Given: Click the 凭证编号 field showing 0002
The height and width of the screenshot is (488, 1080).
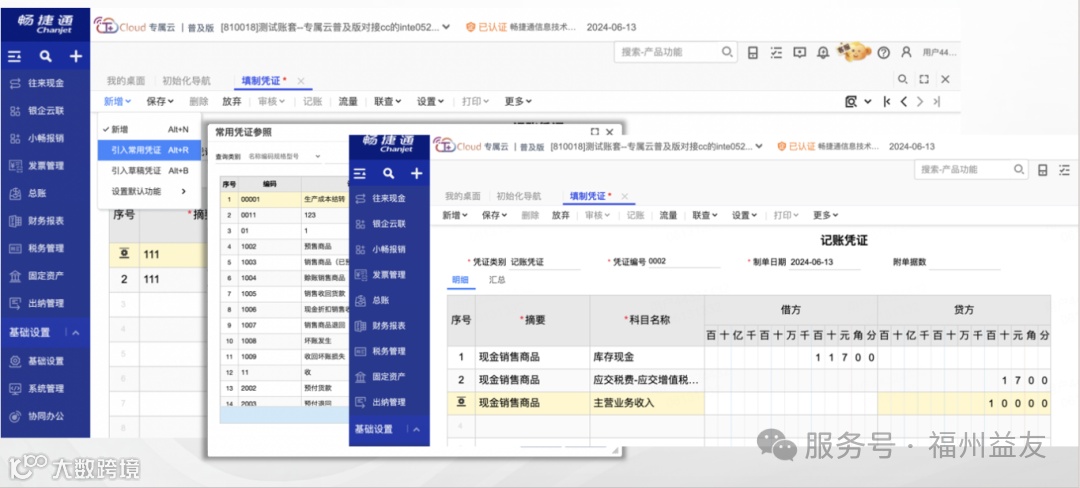Looking at the screenshot, I should pyautogui.click(x=684, y=262).
